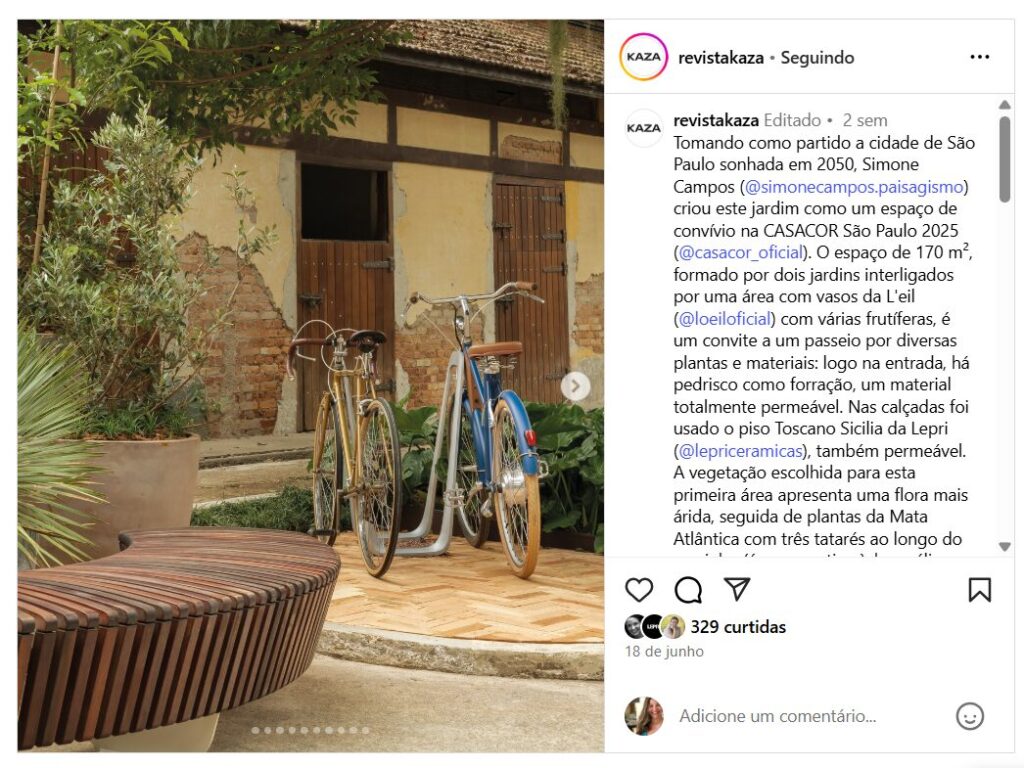Advance to next carousel photo arrow
This screenshot has height=768, width=1024.
tap(575, 387)
